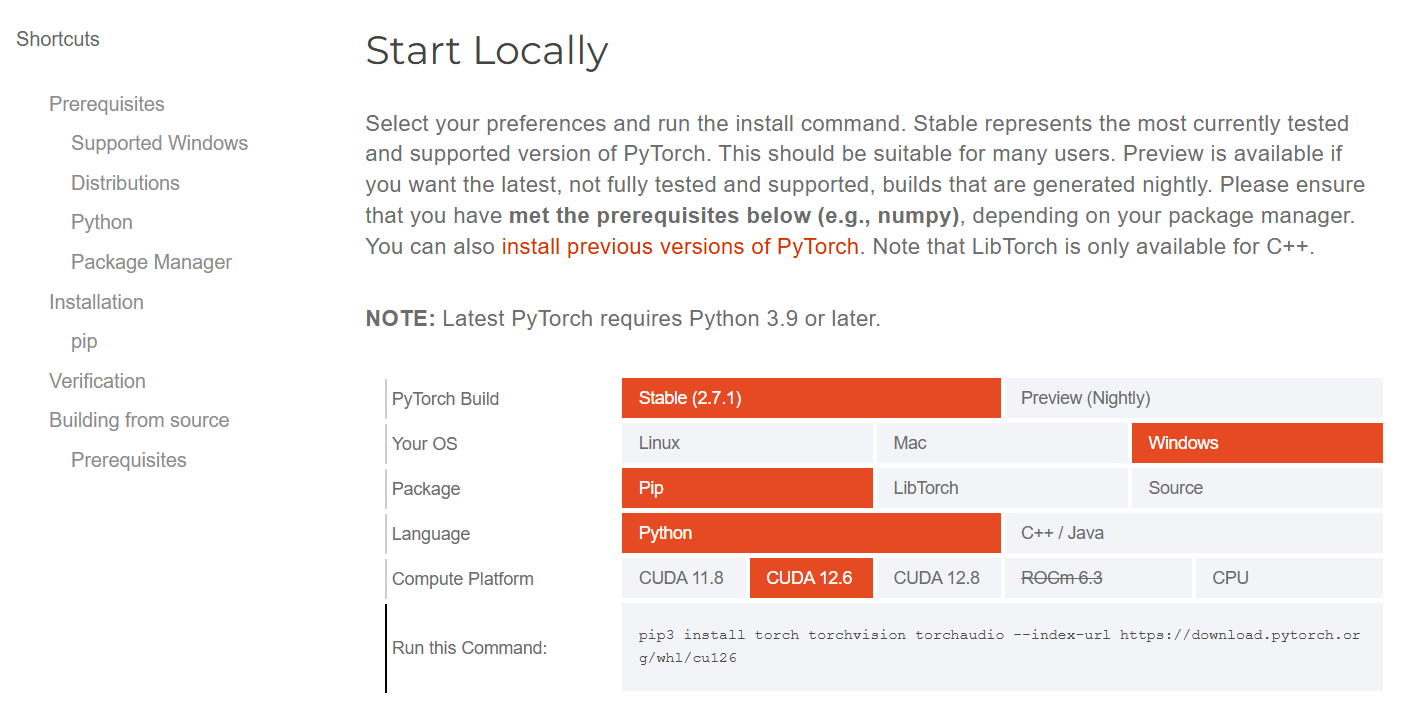The width and height of the screenshot is (1424, 716).
Task: Jump to top-level Prerequisites in Shortcuts sidebar
Action: [107, 104]
